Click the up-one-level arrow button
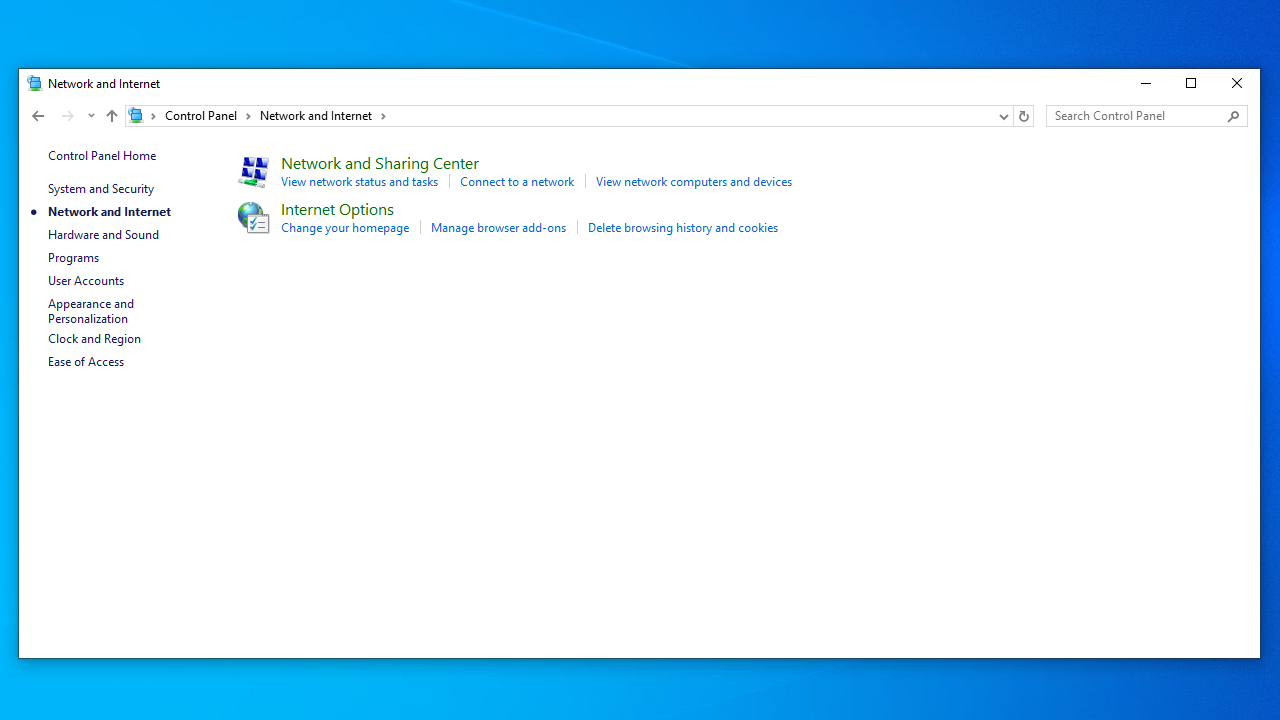 click(x=112, y=116)
